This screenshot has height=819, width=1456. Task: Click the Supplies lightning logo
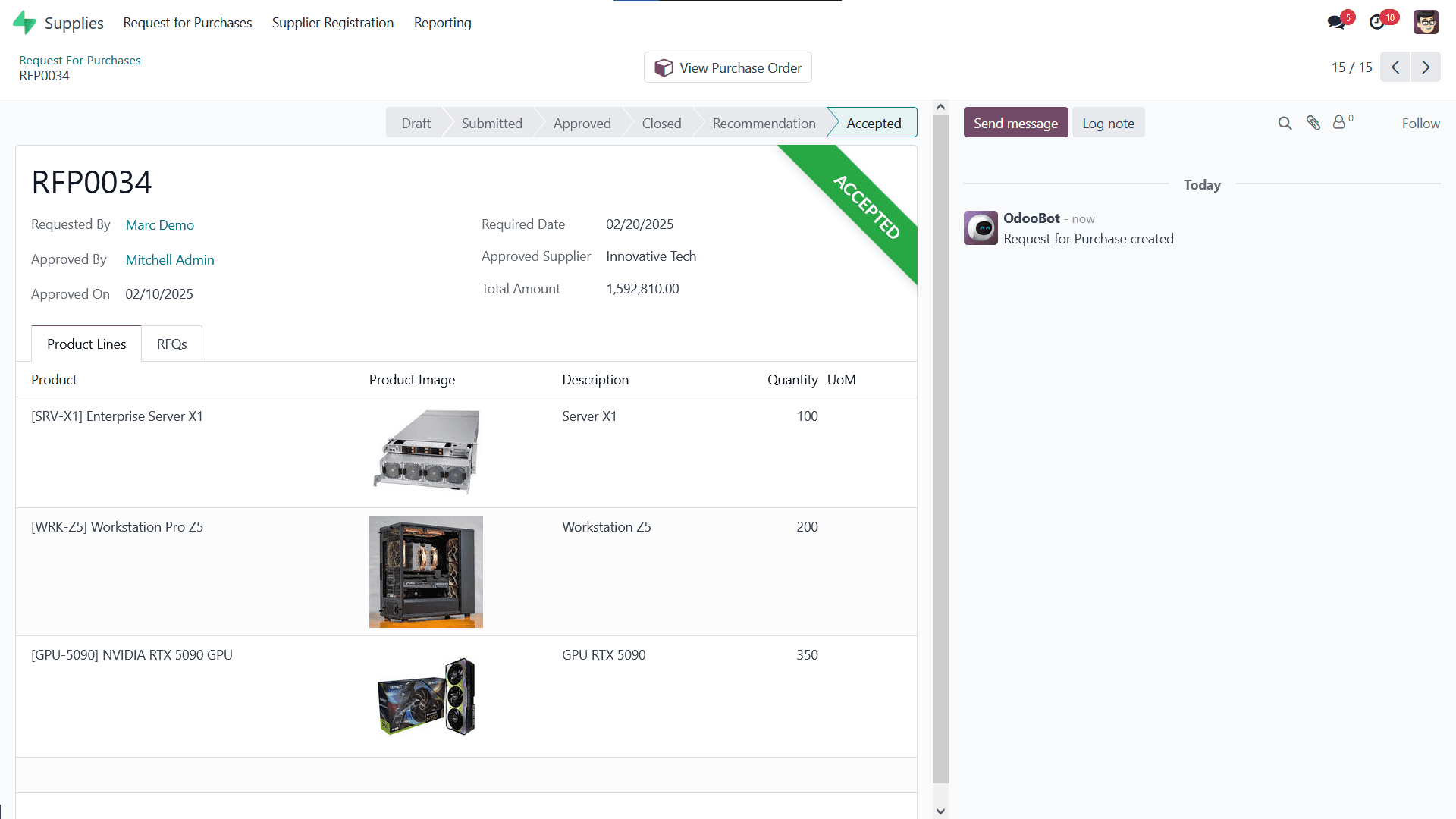[x=25, y=22]
